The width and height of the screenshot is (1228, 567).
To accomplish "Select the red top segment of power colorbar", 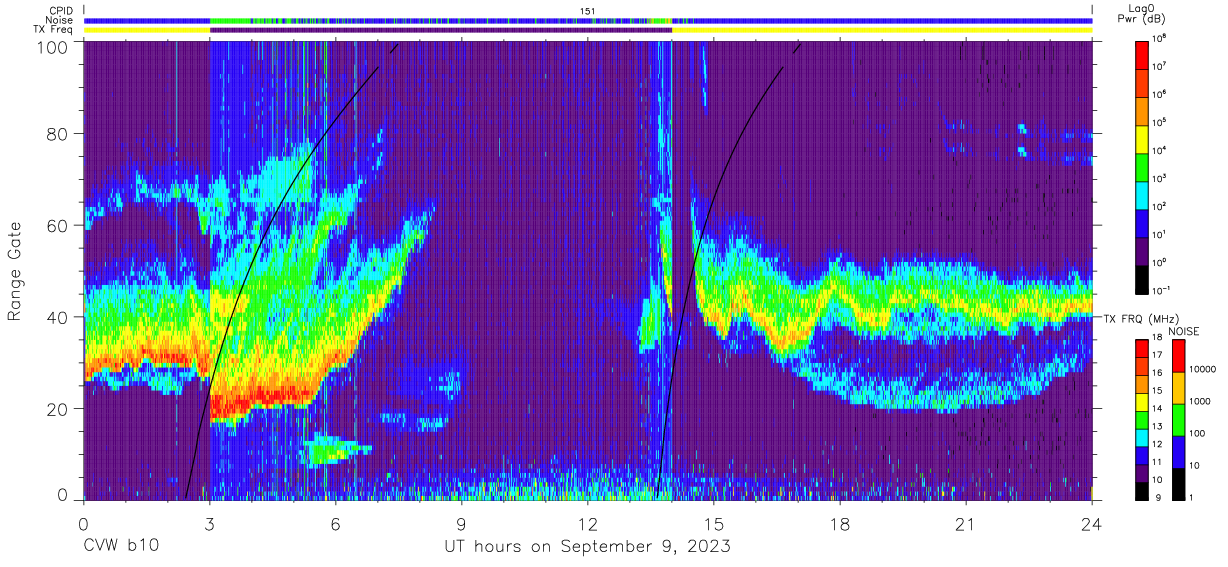I will point(1143,53).
